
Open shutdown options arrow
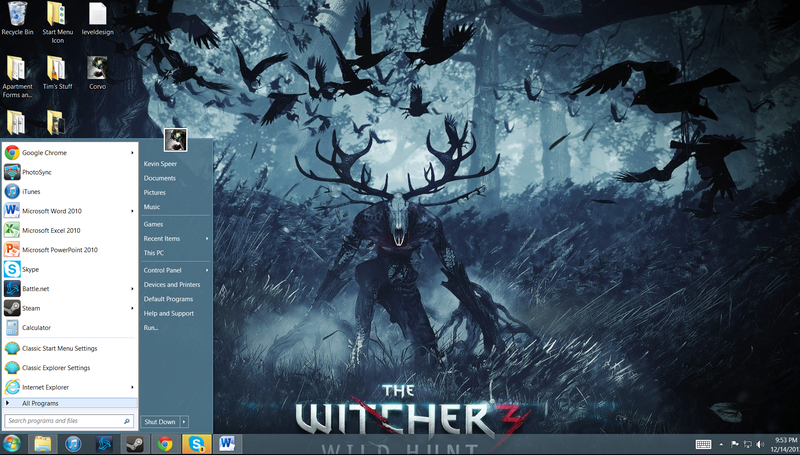pyautogui.click(x=184, y=421)
